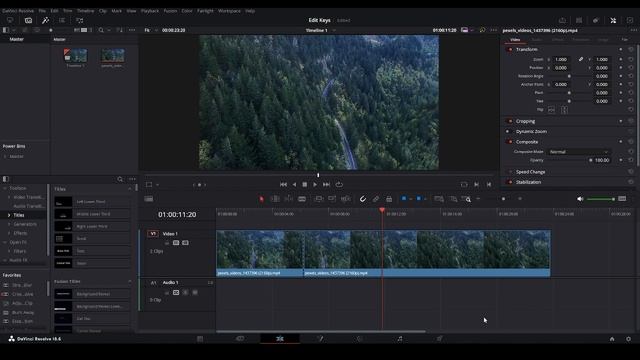This screenshot has width=640, height=360.
Task: Click the Media Pool search magnifier icon
Action: [101, 30]
